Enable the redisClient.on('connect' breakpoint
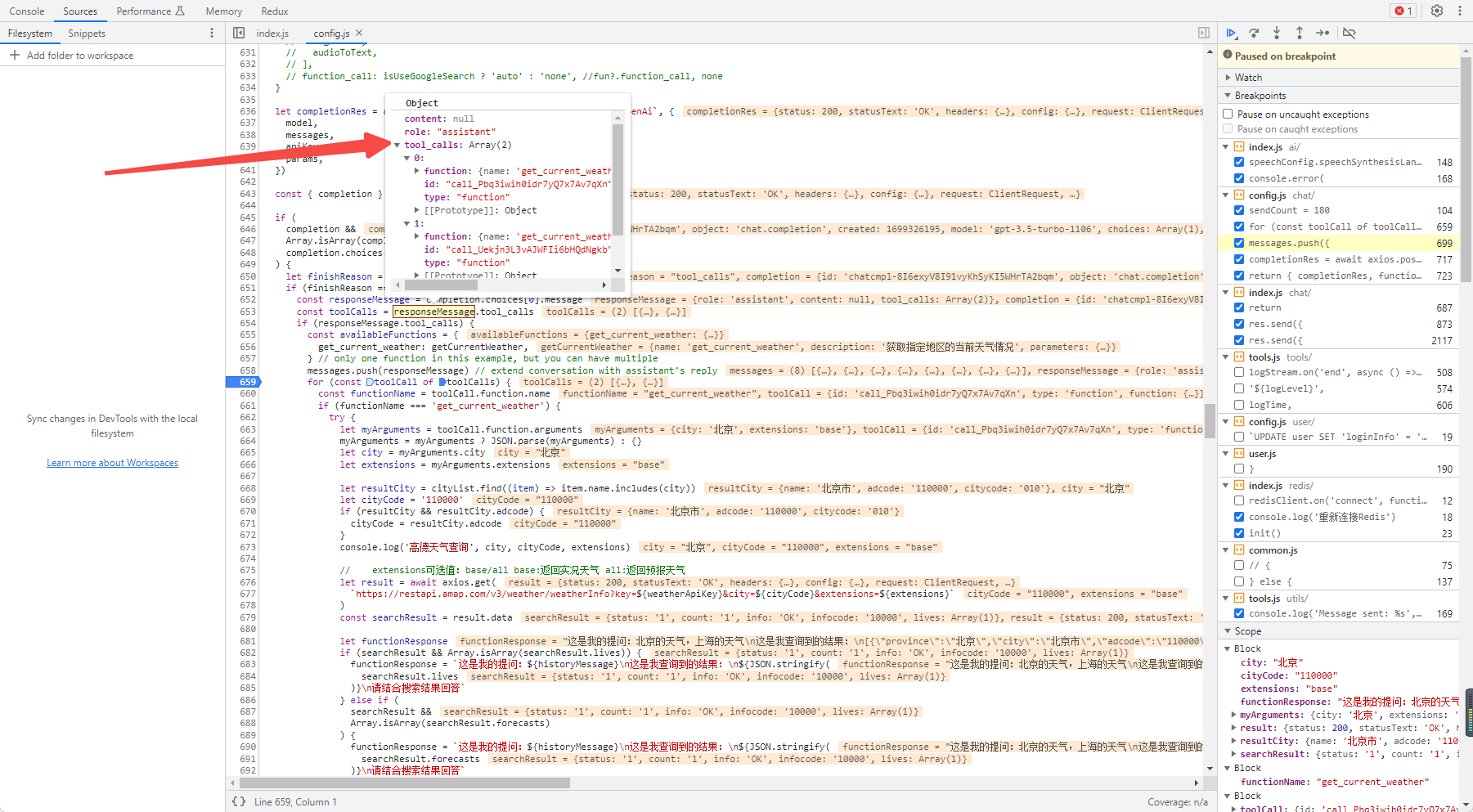 click(x=1239, y=500)
